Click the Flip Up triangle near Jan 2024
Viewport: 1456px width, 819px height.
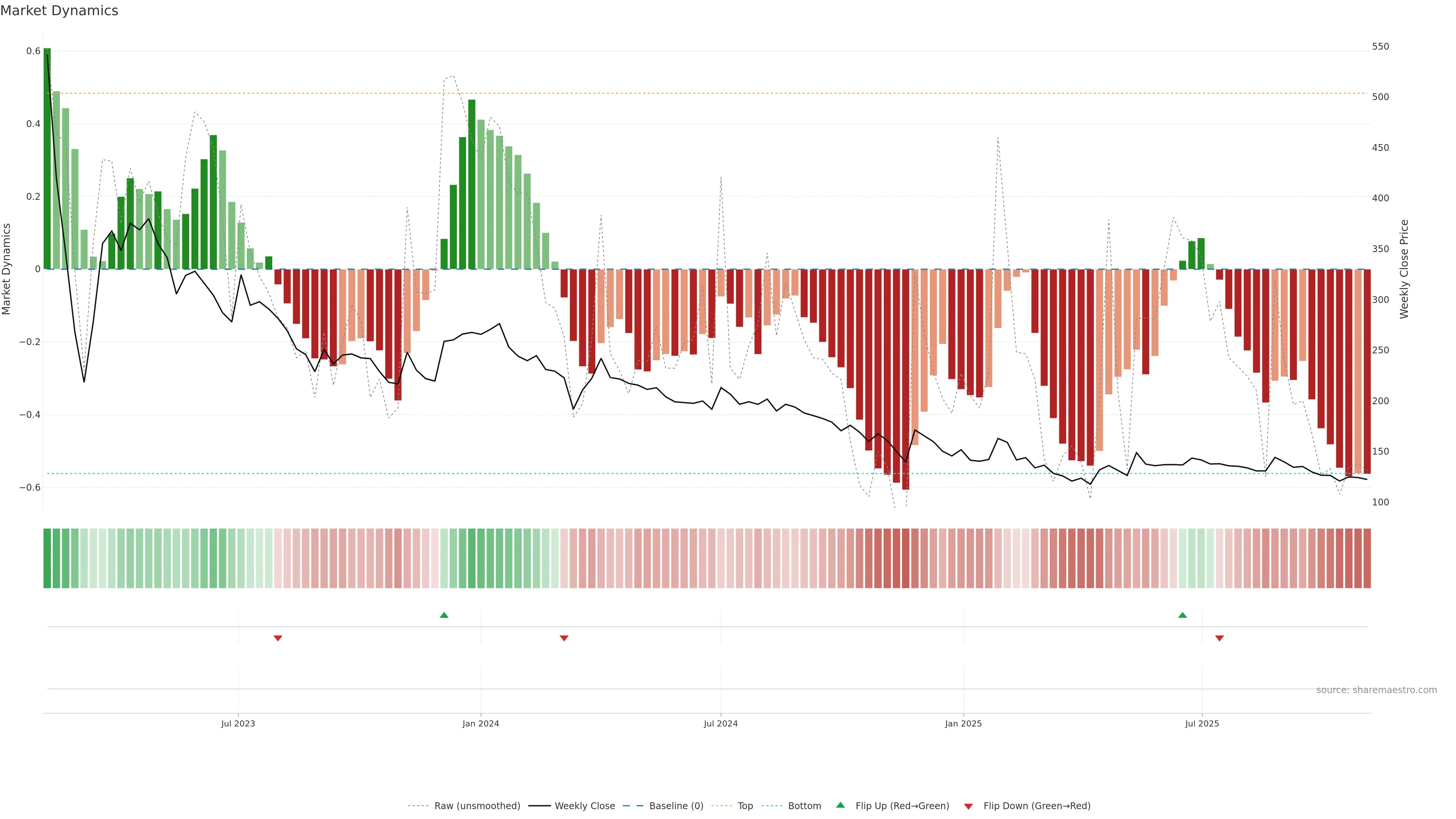pyautogui.click(x=444, y=615)
